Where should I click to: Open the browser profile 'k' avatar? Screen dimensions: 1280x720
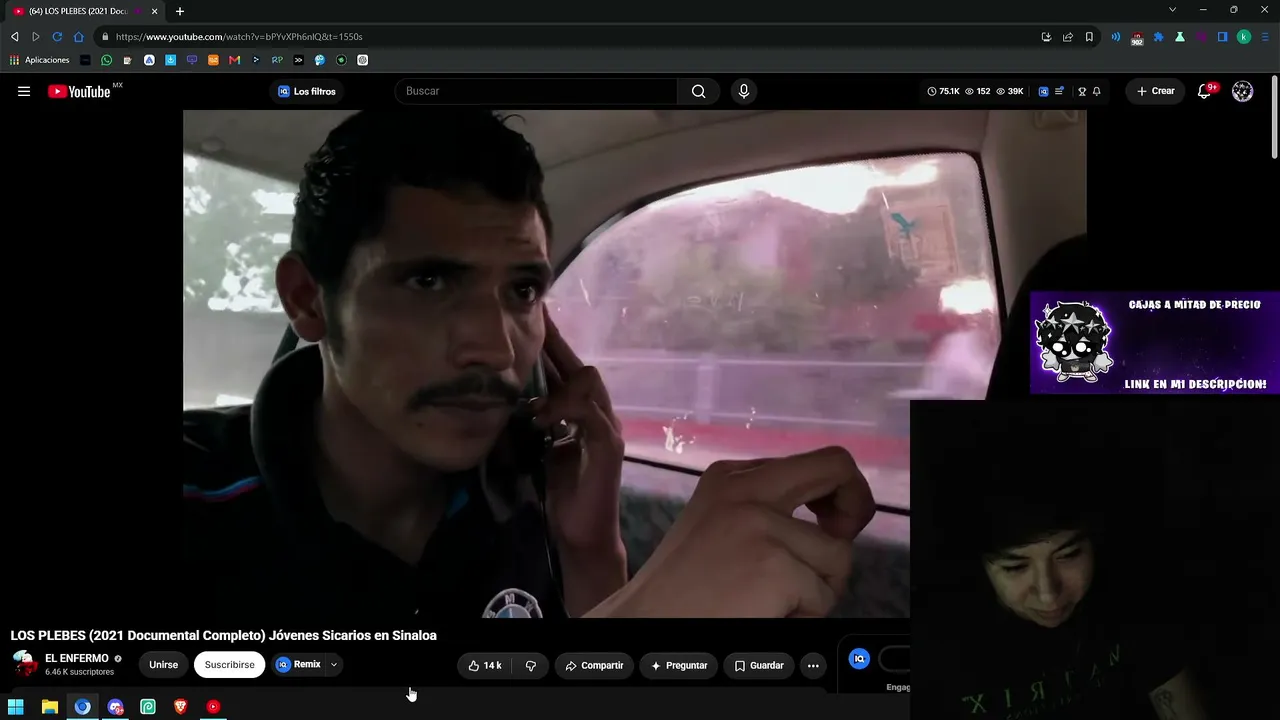click(x=1243, y=37)
